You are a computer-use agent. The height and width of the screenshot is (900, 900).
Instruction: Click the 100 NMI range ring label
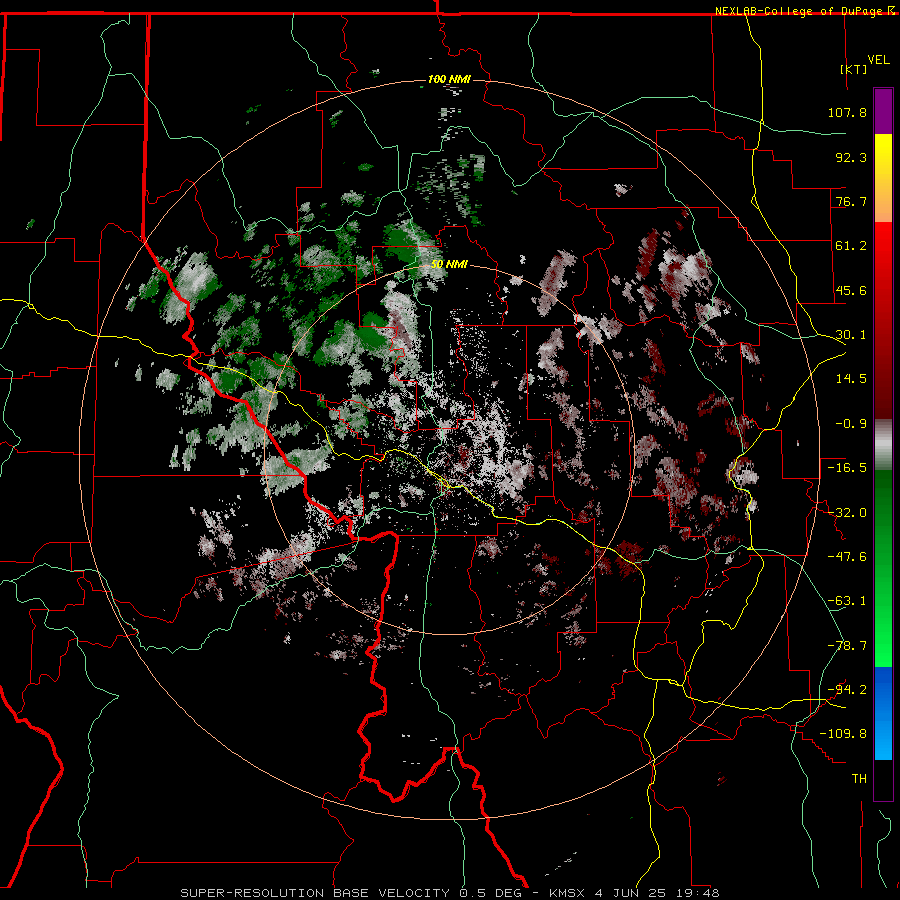(449, 79)
